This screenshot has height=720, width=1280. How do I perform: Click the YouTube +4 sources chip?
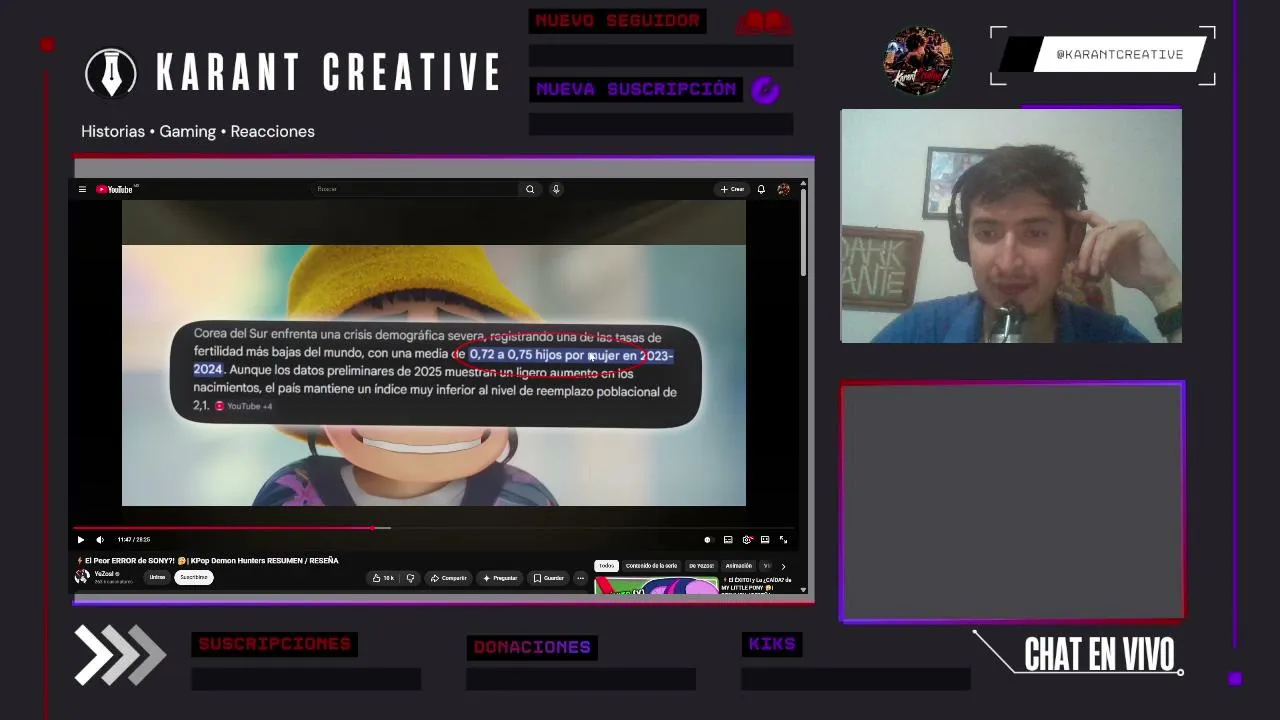coord(243,406)
